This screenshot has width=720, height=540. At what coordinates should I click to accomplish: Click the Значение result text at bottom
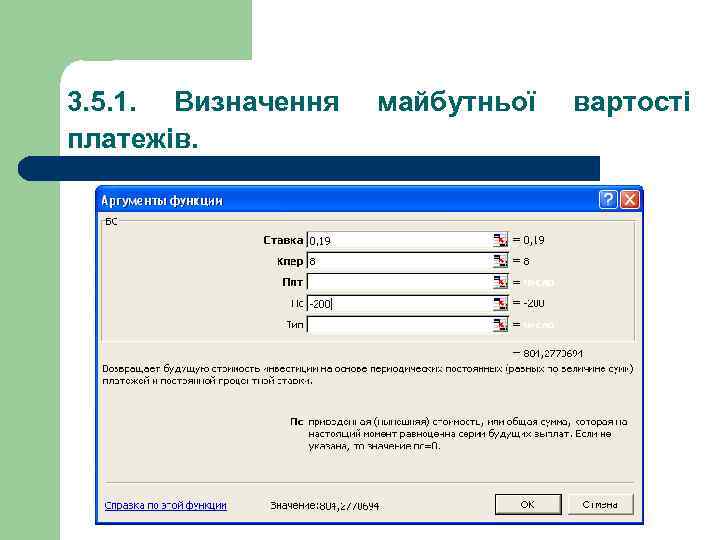(x=325, y=506)
